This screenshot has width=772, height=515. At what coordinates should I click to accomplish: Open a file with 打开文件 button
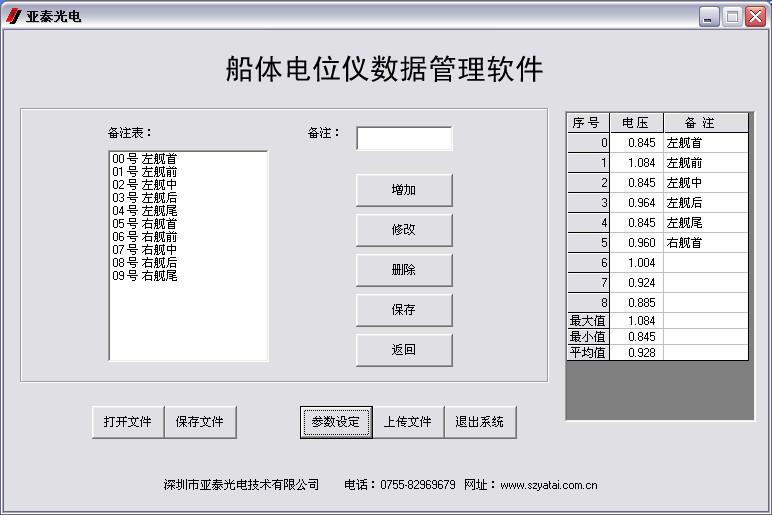[128, 422]
